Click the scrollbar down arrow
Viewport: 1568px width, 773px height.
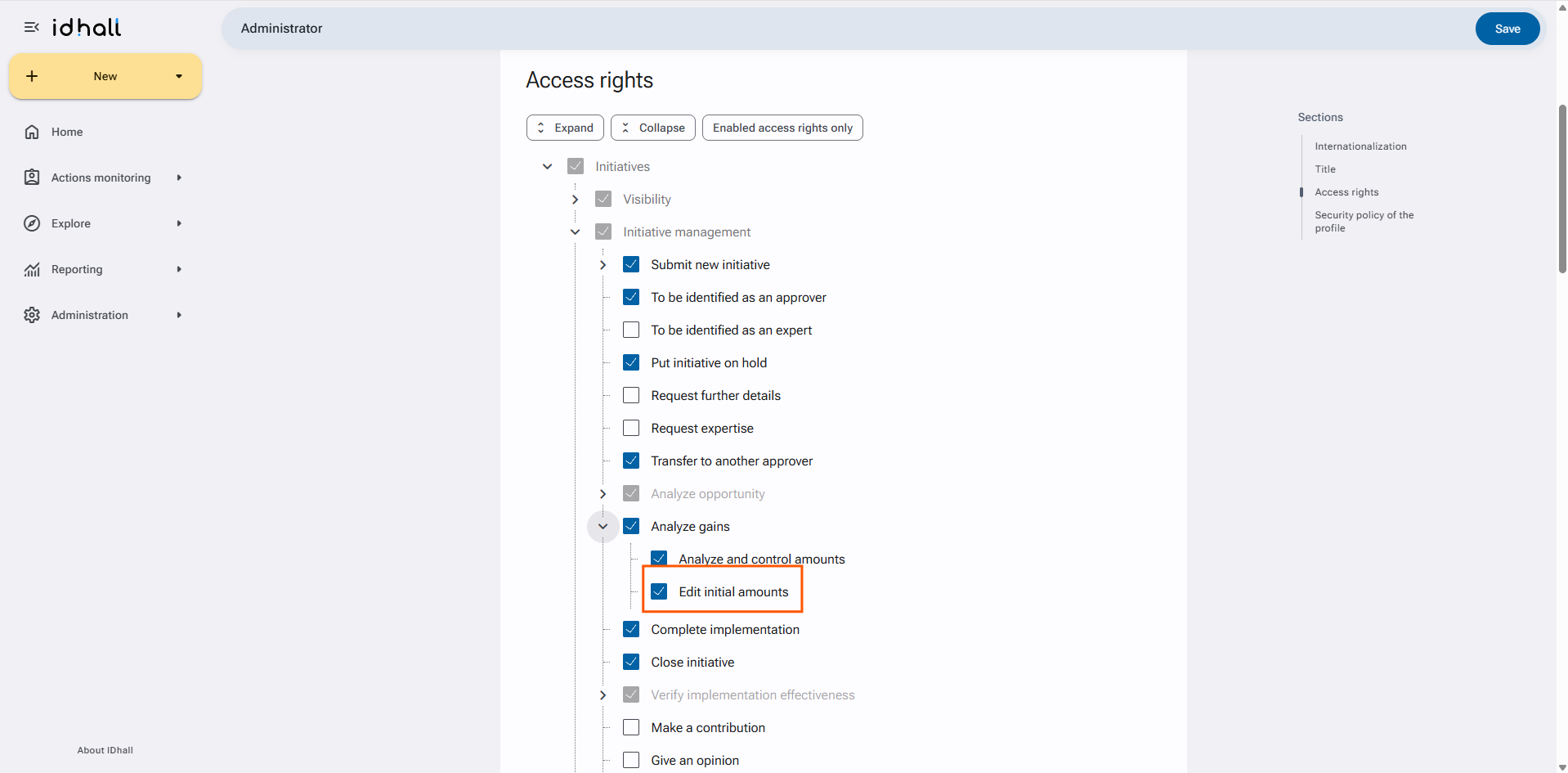coord(1562,767)
